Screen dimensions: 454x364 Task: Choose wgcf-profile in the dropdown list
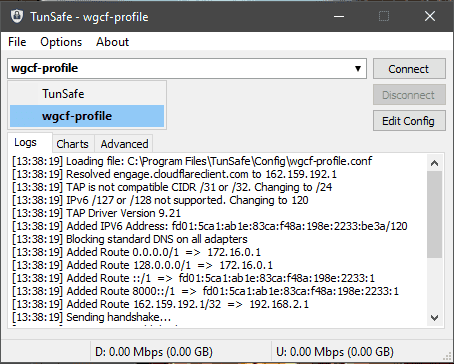click(x=87, y=116)
